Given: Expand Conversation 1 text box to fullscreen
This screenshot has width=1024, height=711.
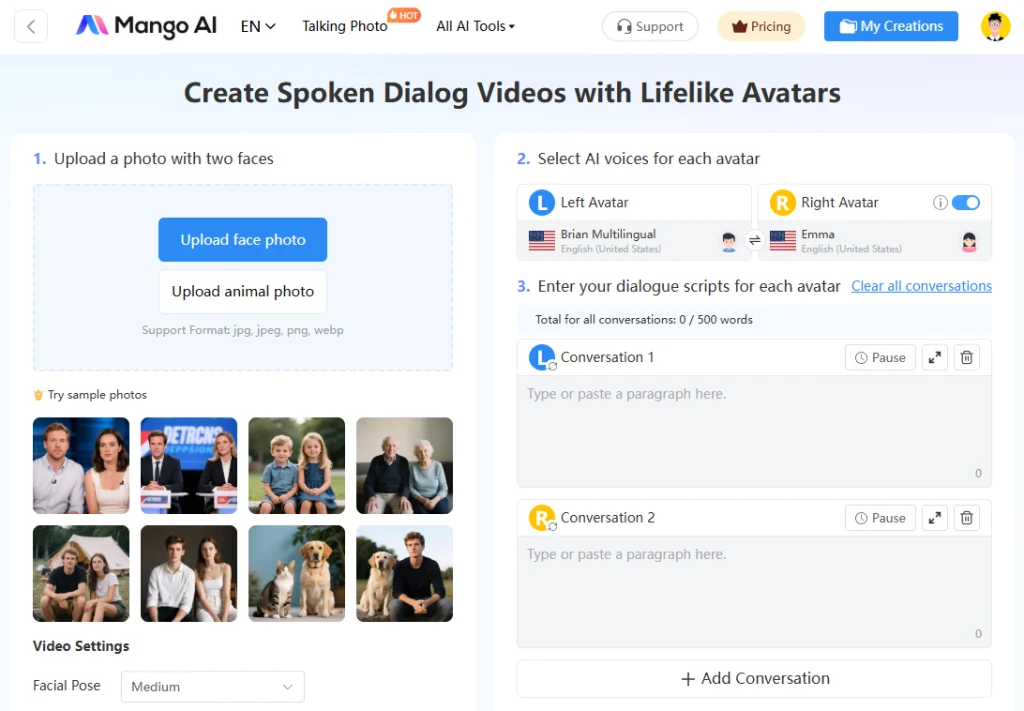Looking at the screenshot, I should tap(934, 357).
